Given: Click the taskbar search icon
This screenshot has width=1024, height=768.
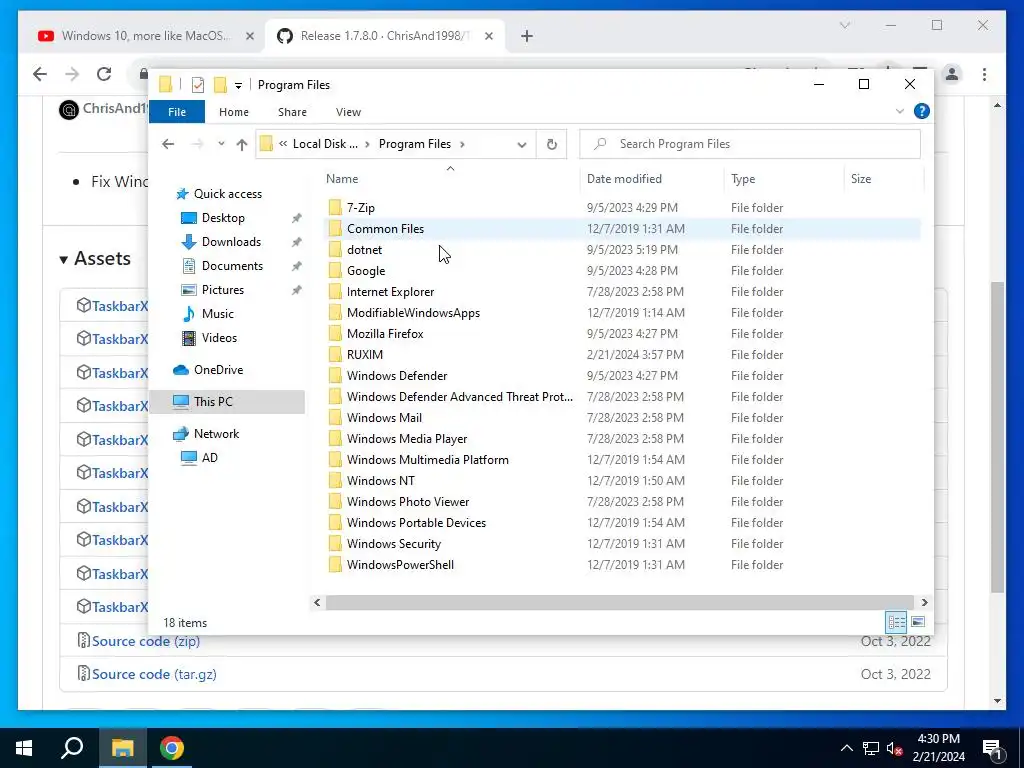Looking at the screenshot, I should [x=72, y=748].
